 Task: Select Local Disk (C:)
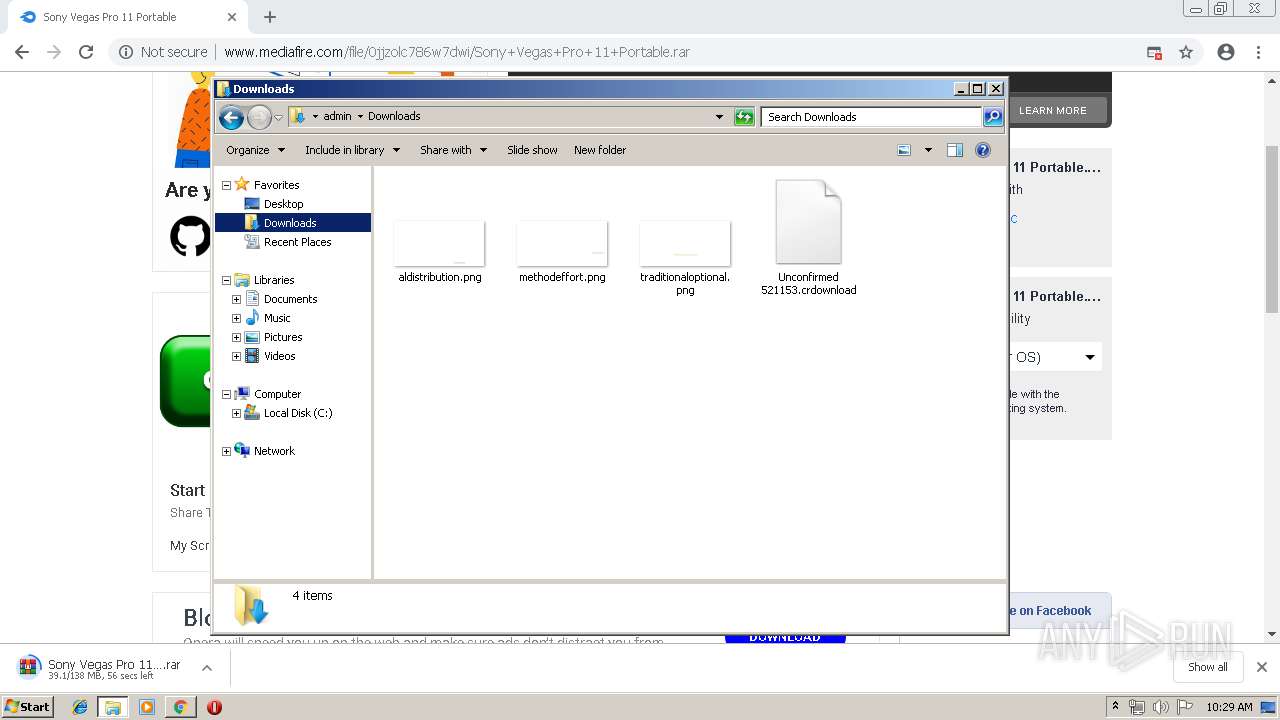click(297, 413)
